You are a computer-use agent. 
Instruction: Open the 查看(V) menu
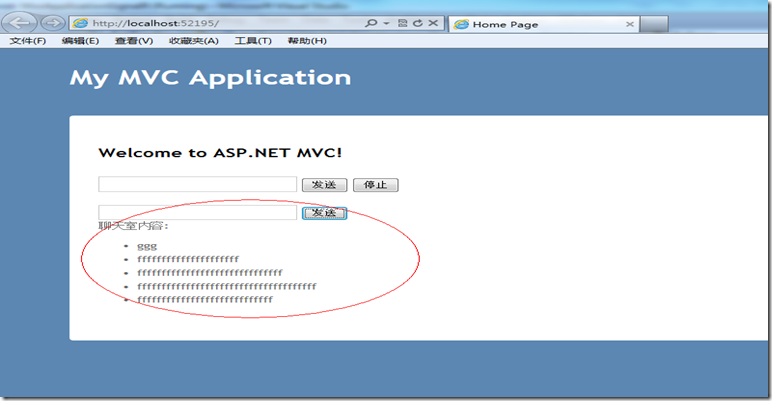pyautogui.click(x=134, y=41)
